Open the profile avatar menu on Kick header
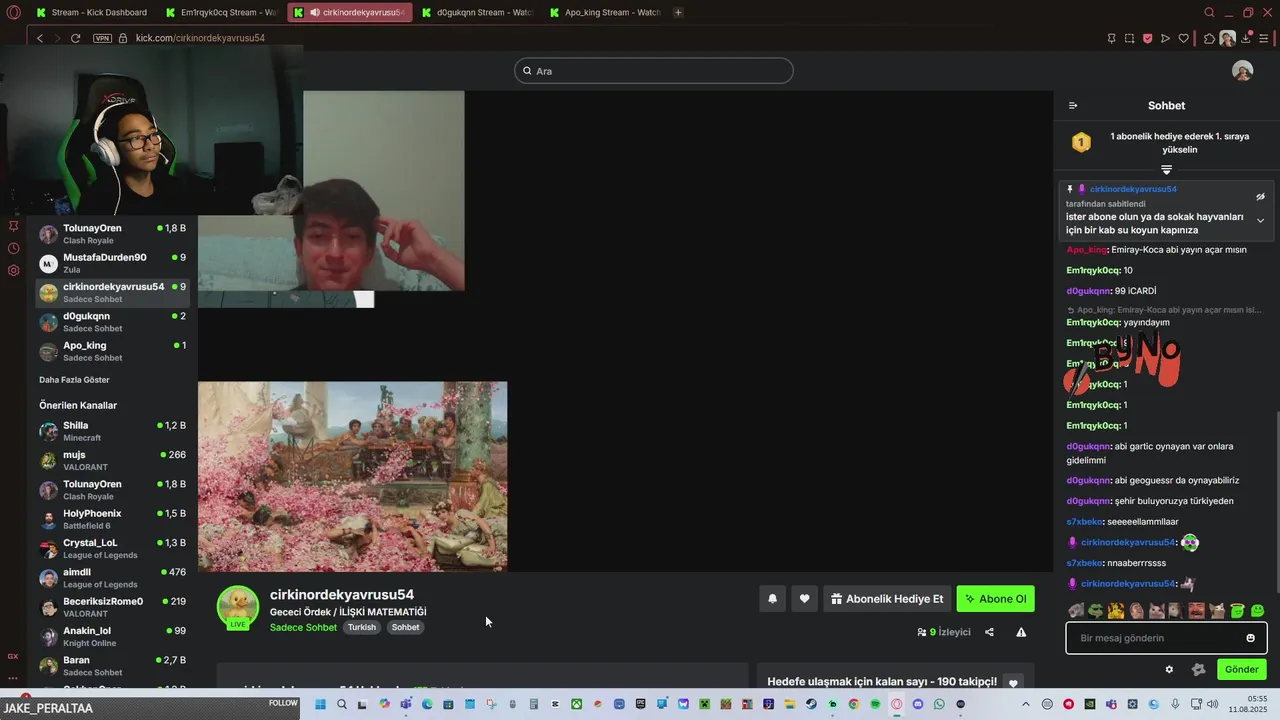This screenshot has width=1280, height=720. (x=1242, y=71)
